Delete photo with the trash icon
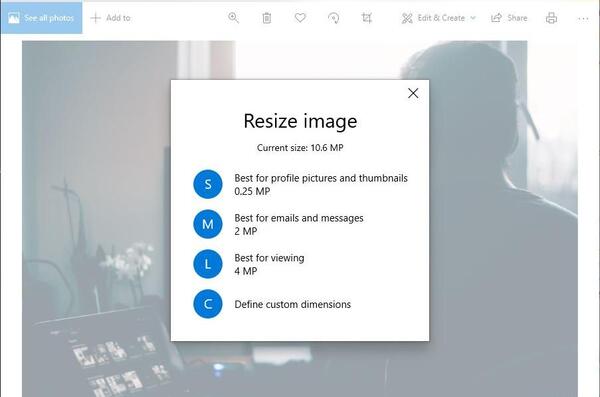600x397 pixels. tap(267, 18)
